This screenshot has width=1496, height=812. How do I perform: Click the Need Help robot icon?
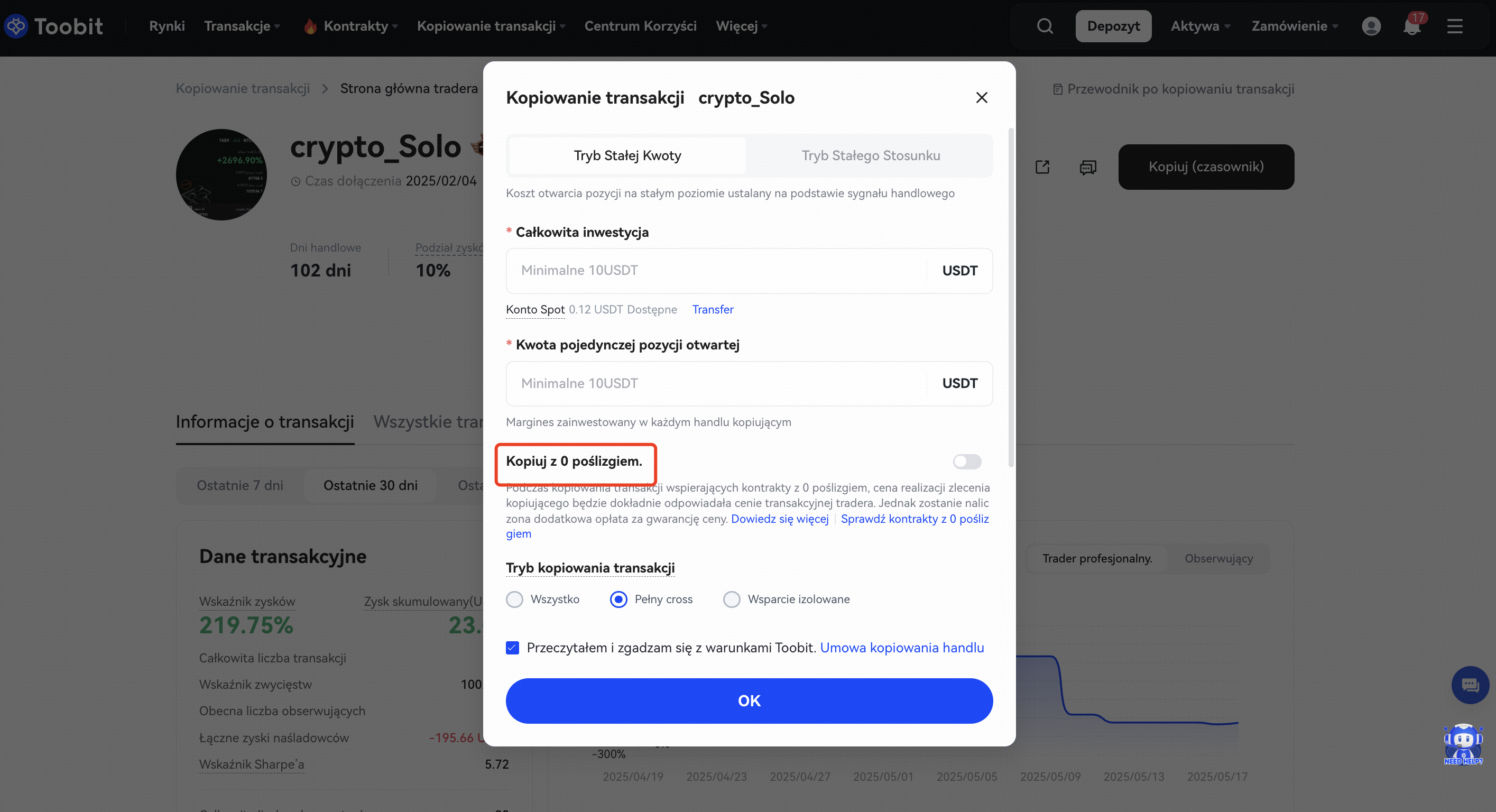1463,743
